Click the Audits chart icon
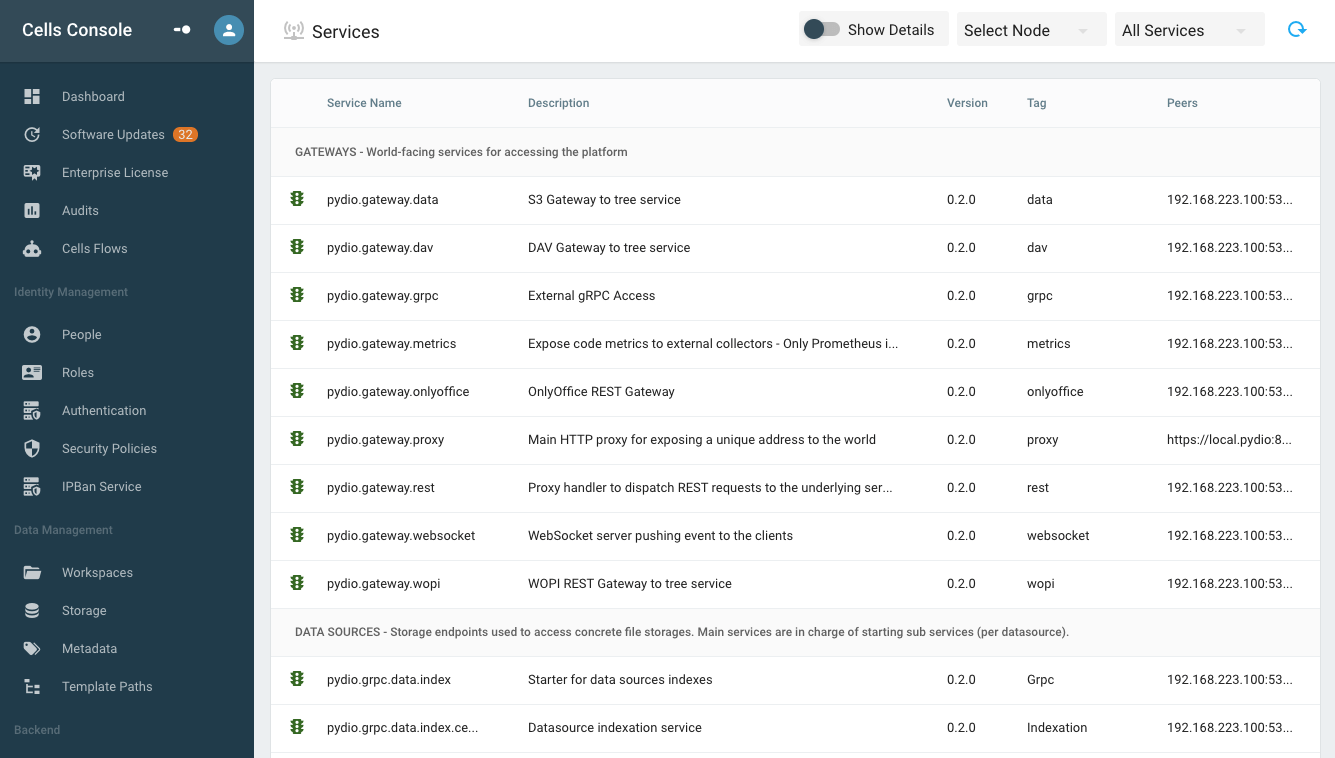The image size is (1335, 758). pos(32,211)
